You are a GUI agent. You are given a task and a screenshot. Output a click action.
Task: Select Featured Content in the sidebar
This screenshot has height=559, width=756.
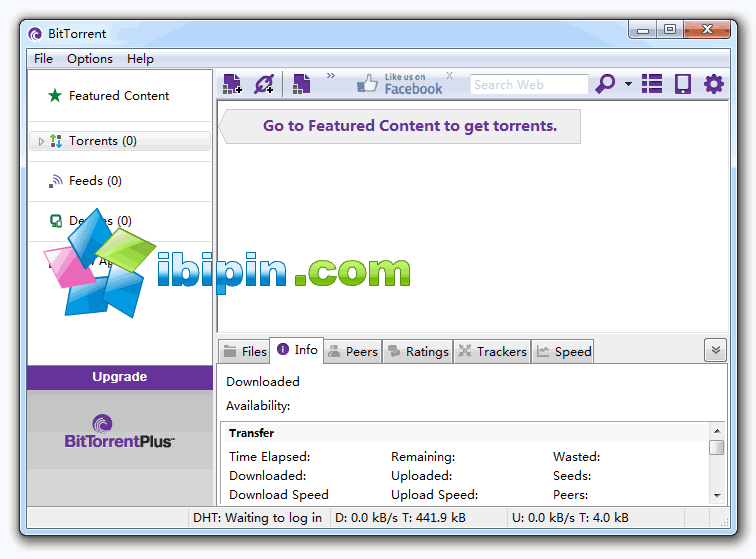pyautogui.click(x=120, y=96)
